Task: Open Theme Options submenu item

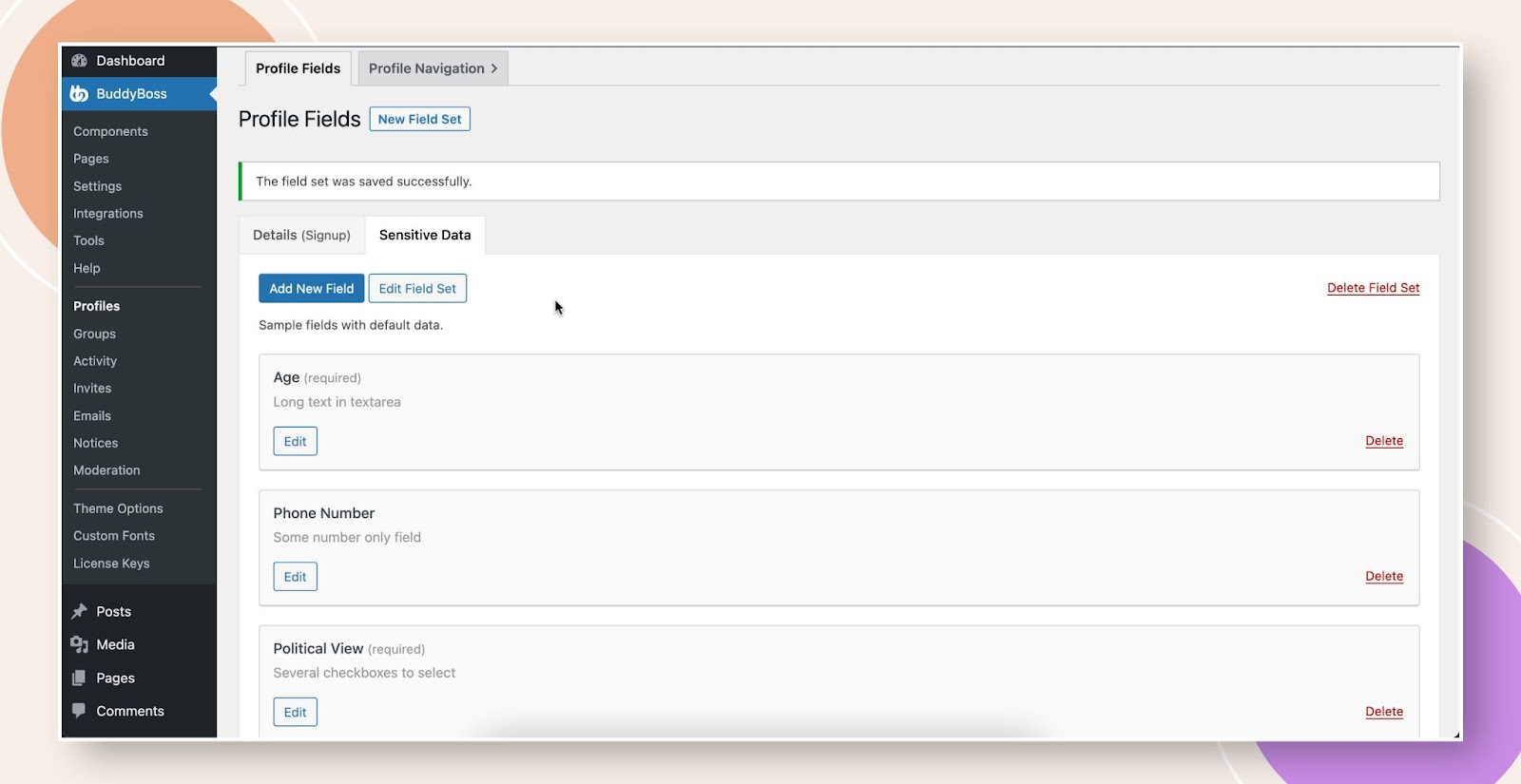Action: point(118,508)
